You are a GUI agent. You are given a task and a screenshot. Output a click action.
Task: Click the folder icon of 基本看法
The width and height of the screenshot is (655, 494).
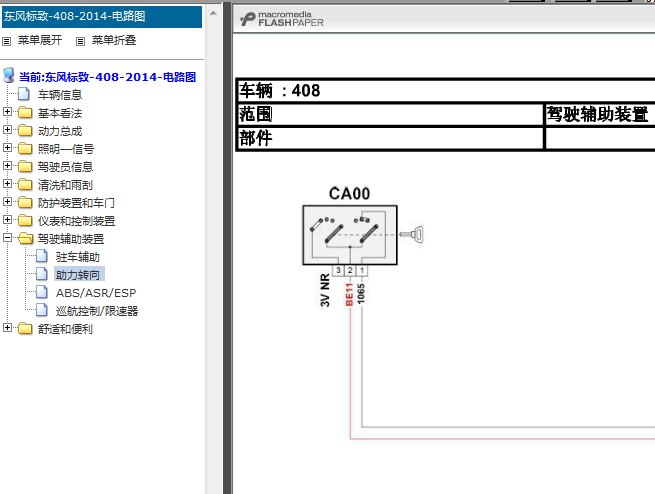[25, 112]
